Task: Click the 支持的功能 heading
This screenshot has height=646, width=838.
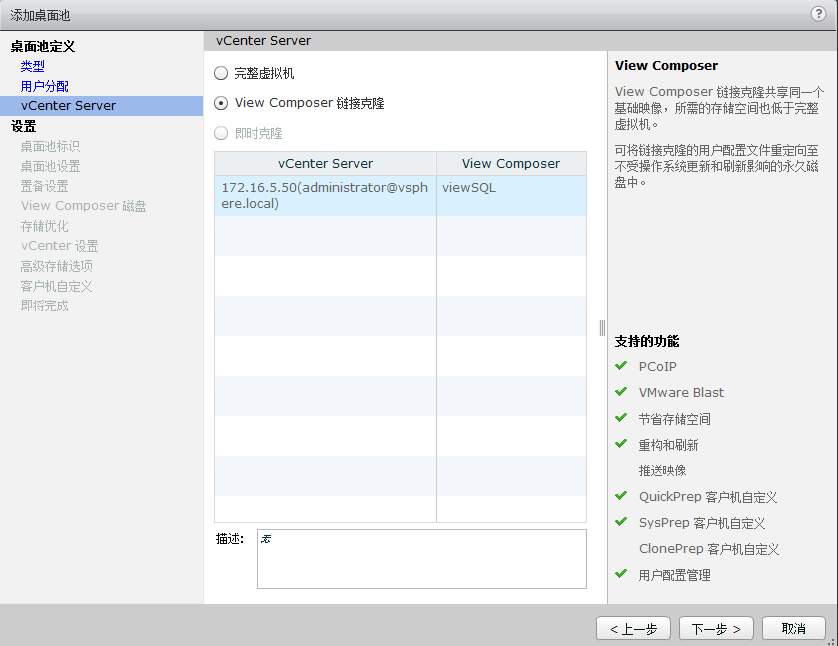Action: click(x=647, y=341)
